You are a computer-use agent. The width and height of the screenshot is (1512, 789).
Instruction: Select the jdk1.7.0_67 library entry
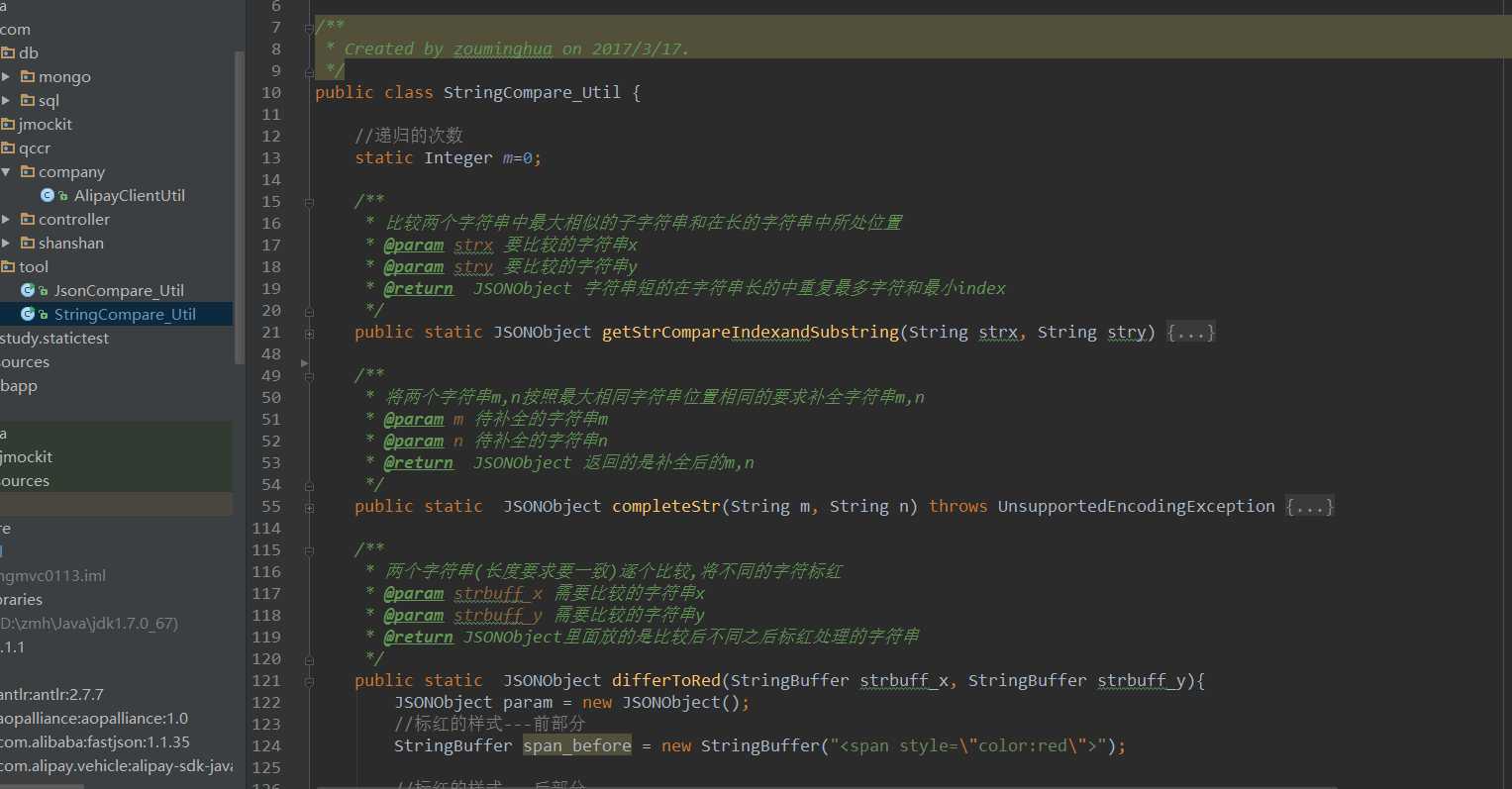(x=89, y=623)
